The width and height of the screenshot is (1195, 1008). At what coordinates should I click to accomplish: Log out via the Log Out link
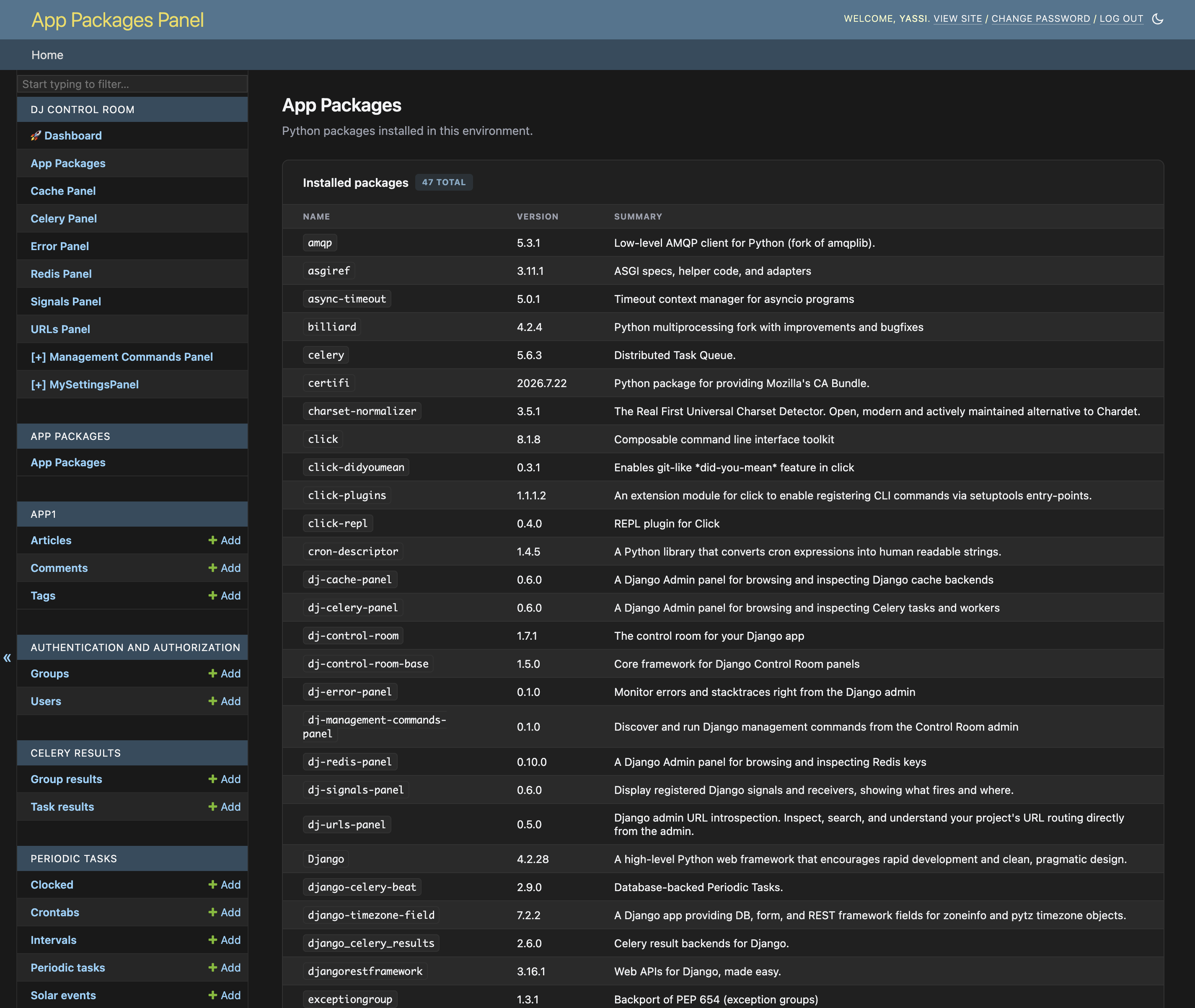1121,19
